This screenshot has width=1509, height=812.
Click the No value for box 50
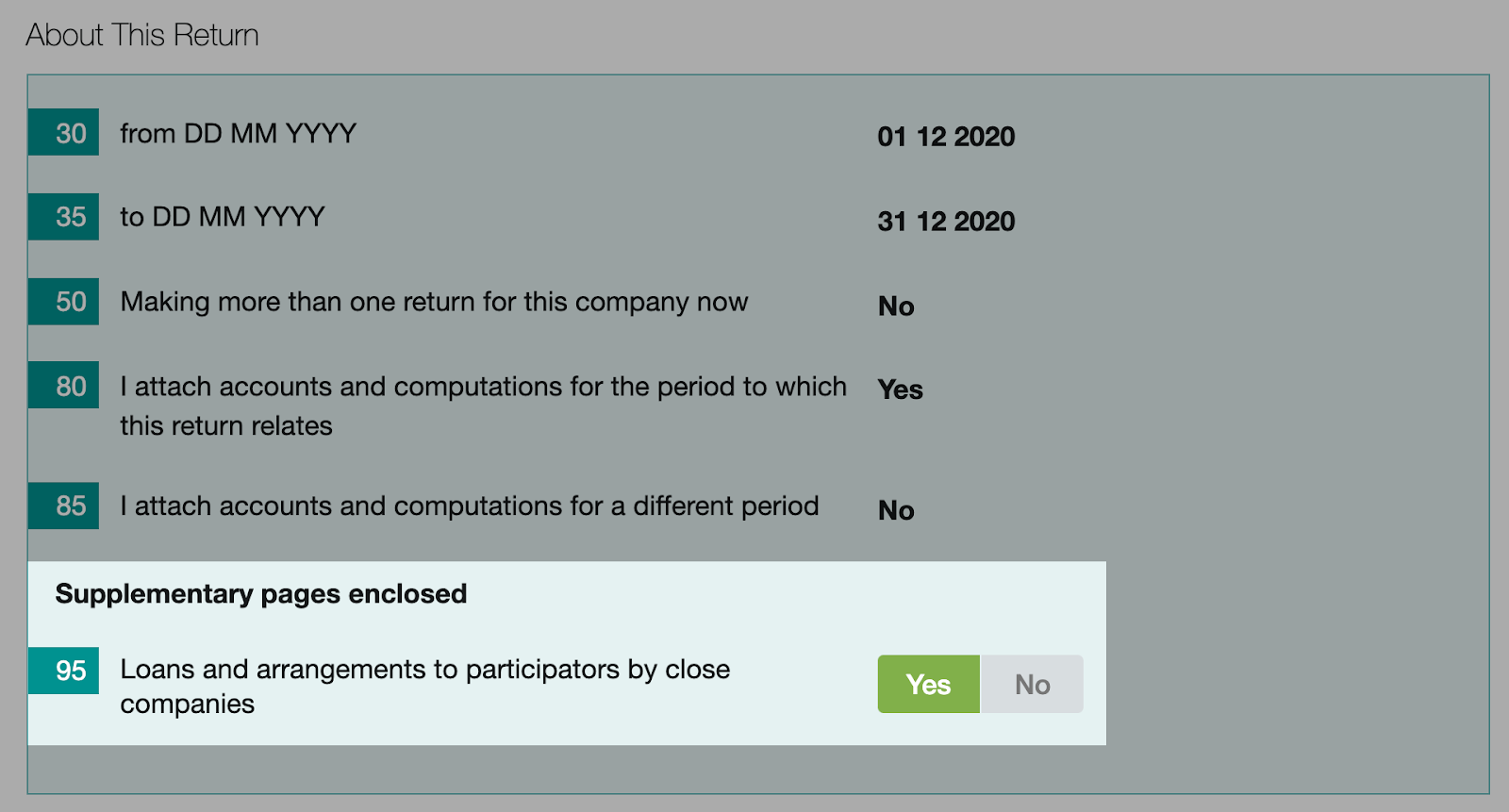click(896, 307)
